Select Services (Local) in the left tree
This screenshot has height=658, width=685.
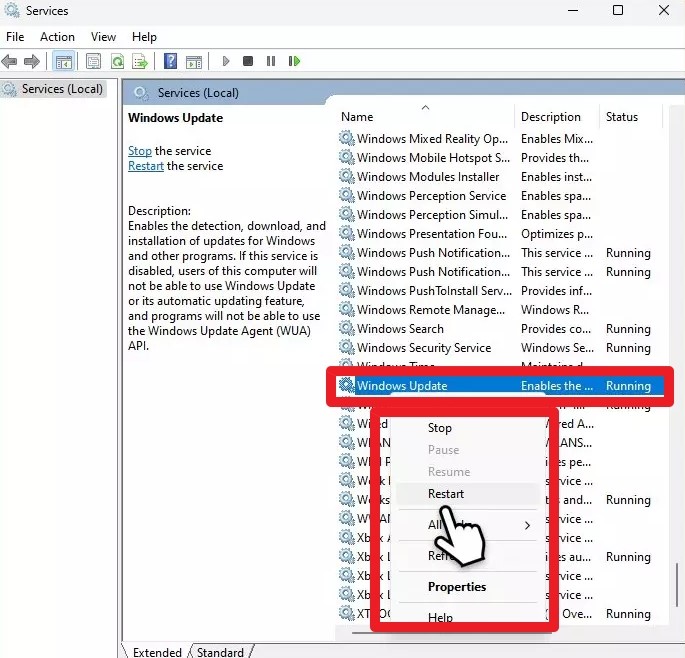pos(53,89)
